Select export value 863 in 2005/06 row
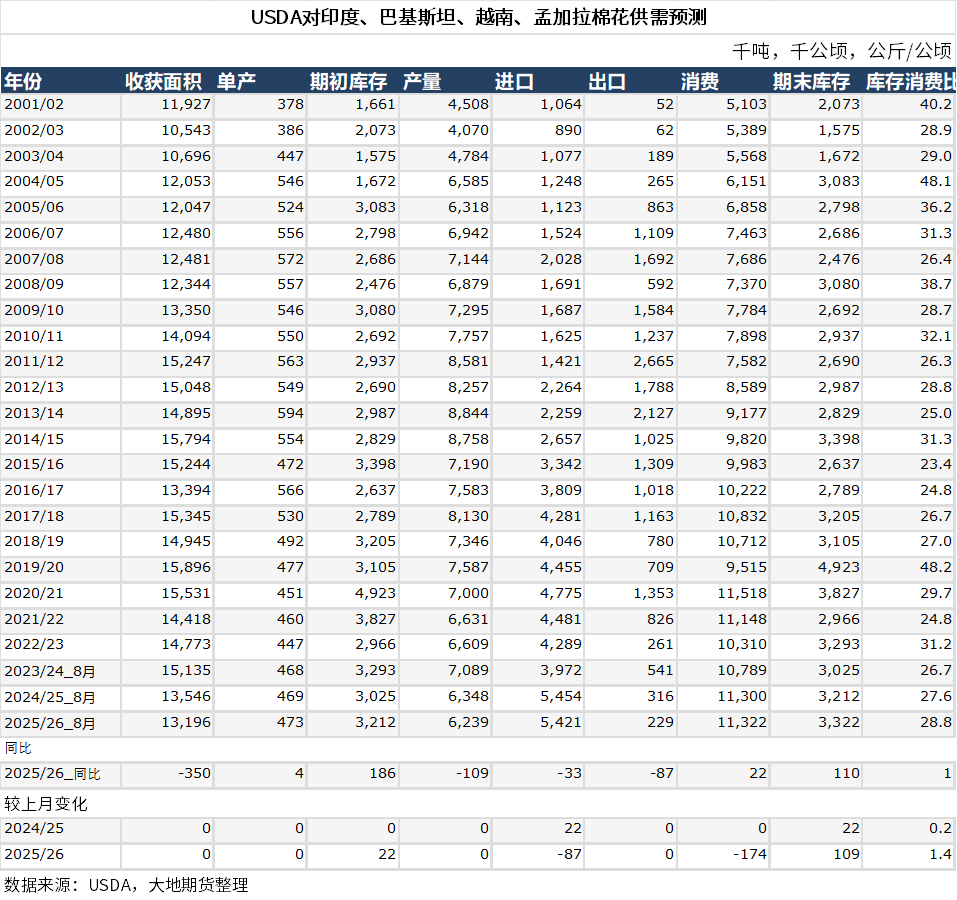Viewport: 957px width, 900px height. coord(660,207)
